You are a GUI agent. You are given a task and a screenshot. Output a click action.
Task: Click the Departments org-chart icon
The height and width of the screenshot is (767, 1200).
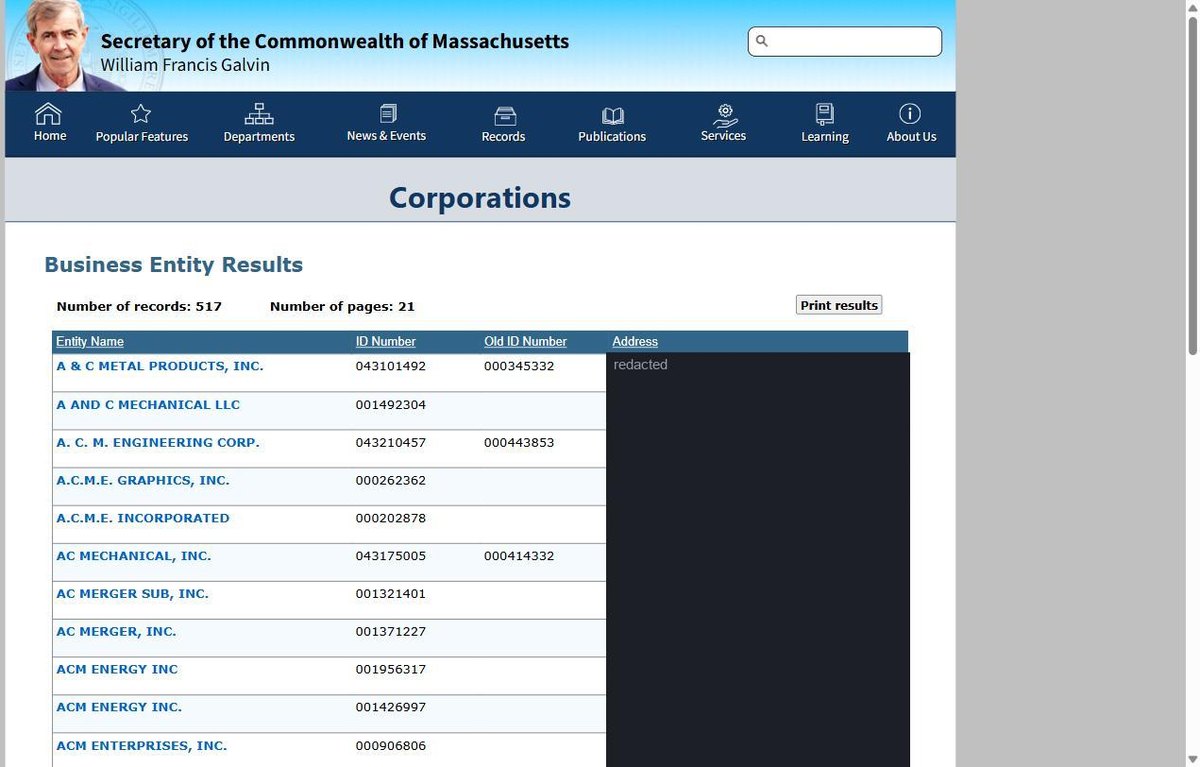click(x=259, y=114)
